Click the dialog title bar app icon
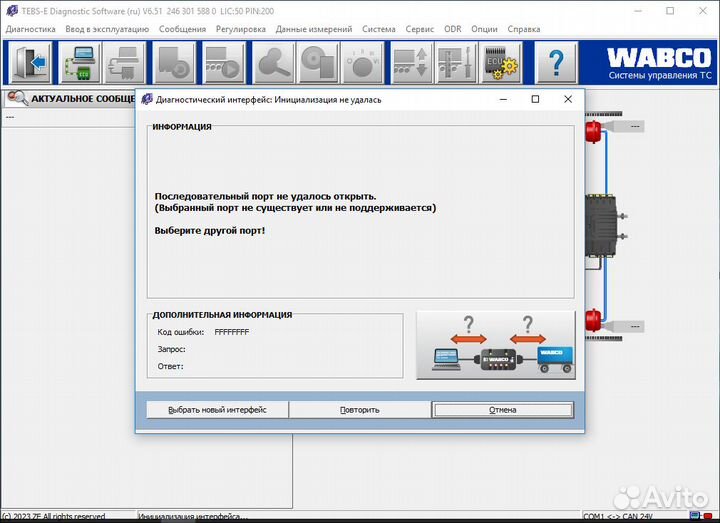The width and height of the screenshot is (720, 523). coord(147,99)
